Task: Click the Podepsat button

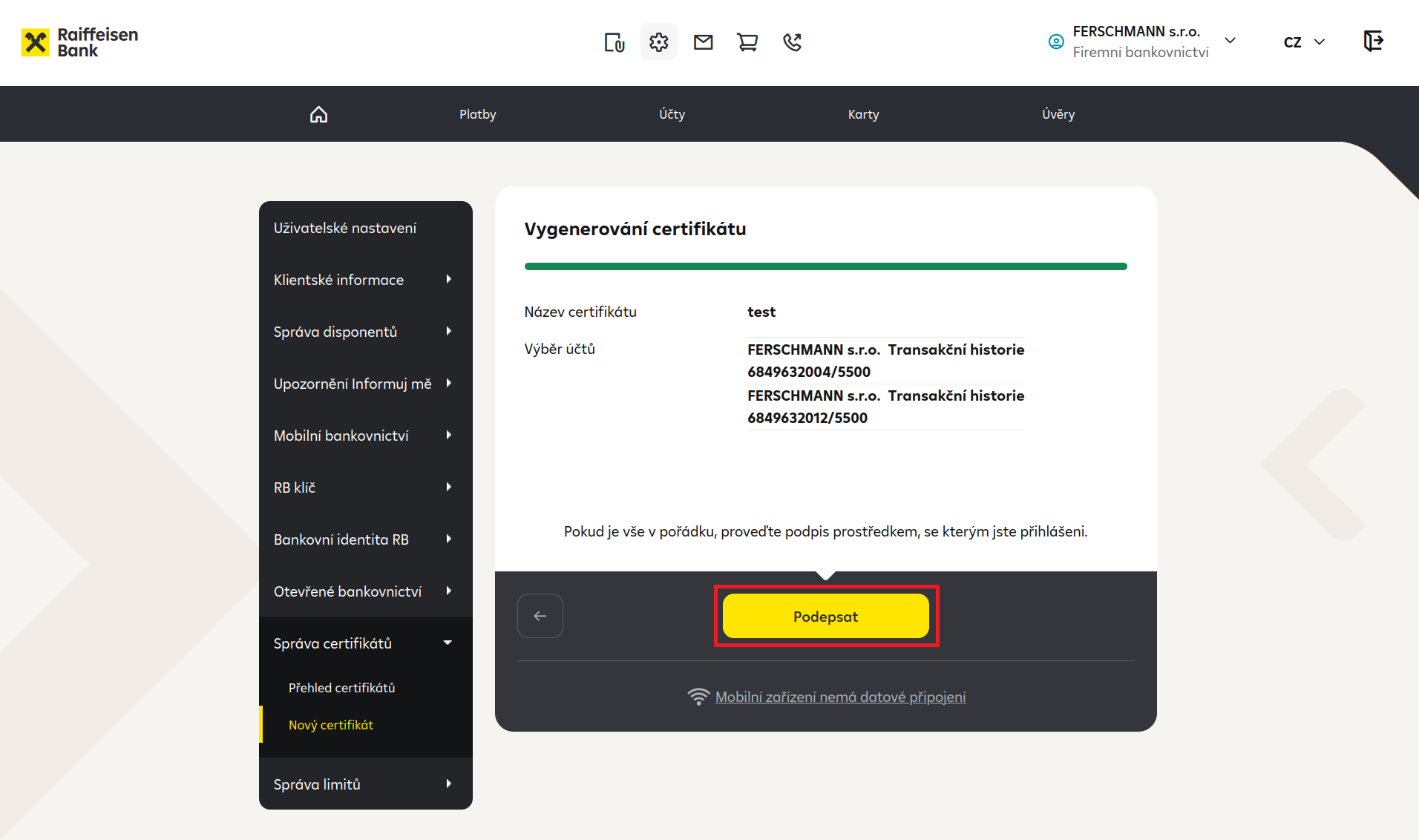Action: click(x=826, y=616)
